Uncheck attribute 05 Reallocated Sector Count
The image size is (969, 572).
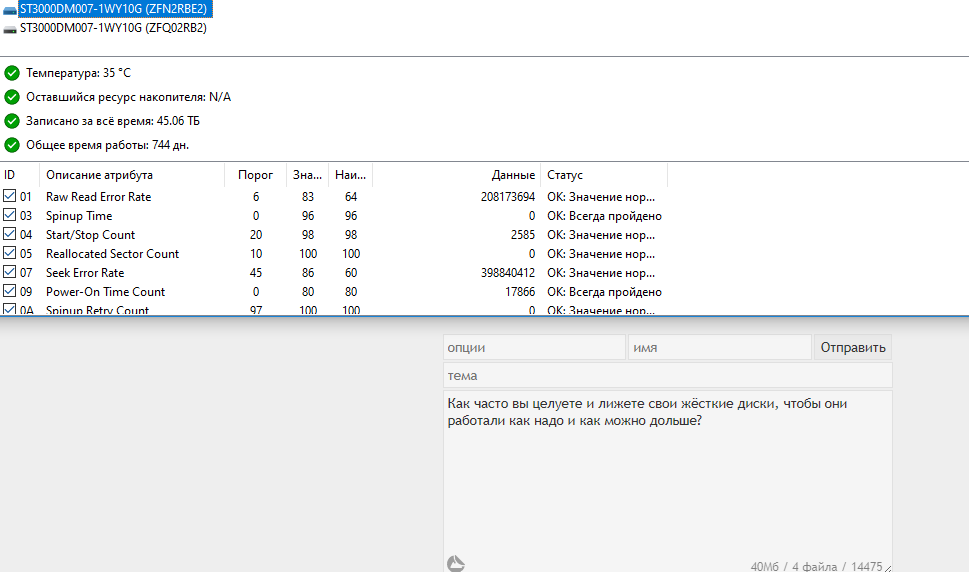tap(9, 253)
